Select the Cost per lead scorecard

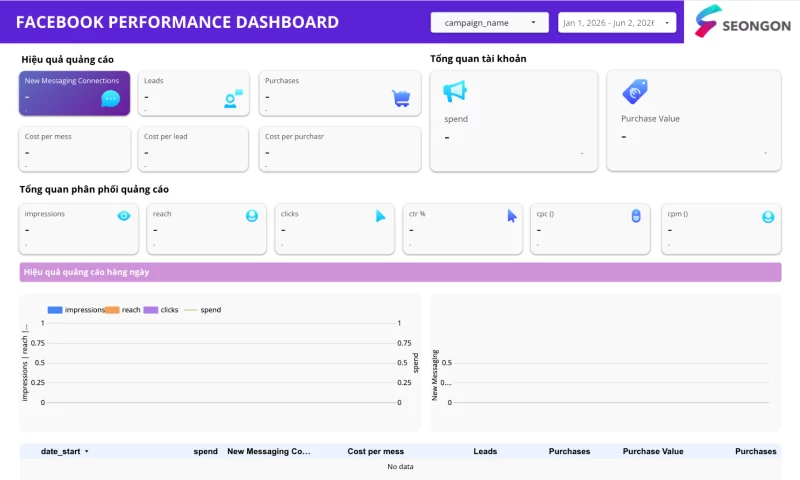[x=193, y=149]
